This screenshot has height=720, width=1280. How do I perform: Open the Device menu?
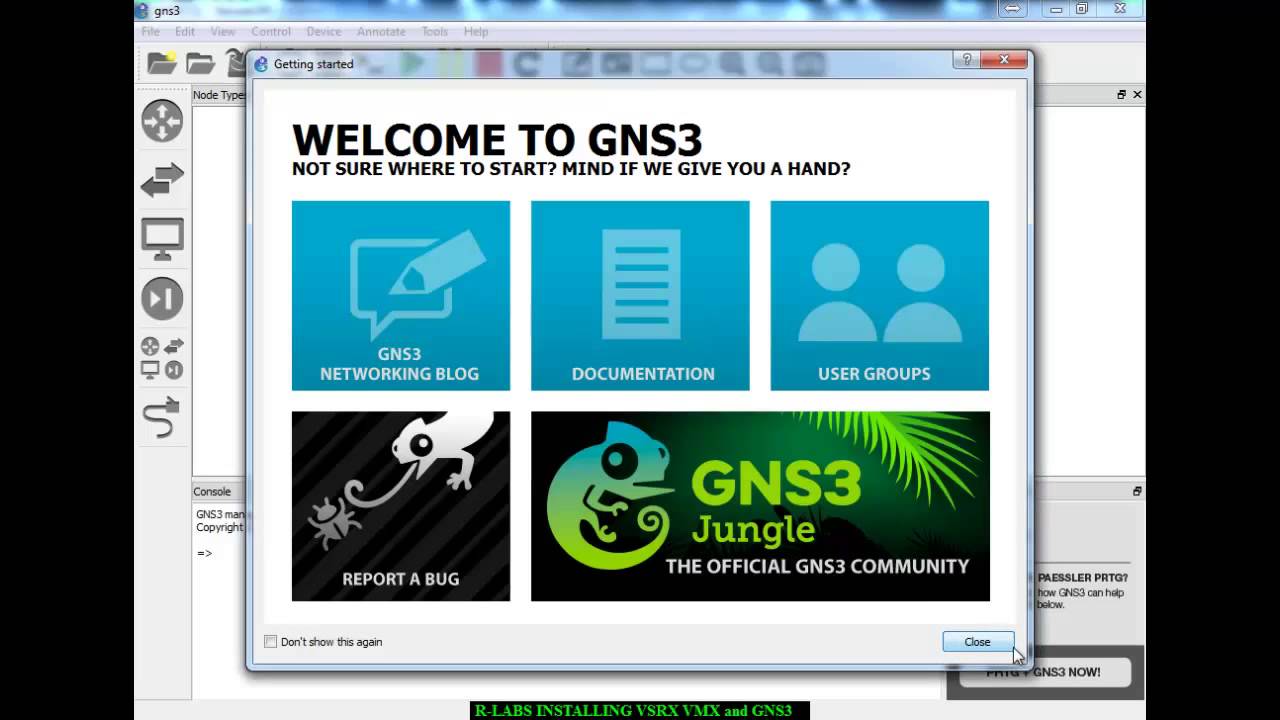tap(323, 31)
